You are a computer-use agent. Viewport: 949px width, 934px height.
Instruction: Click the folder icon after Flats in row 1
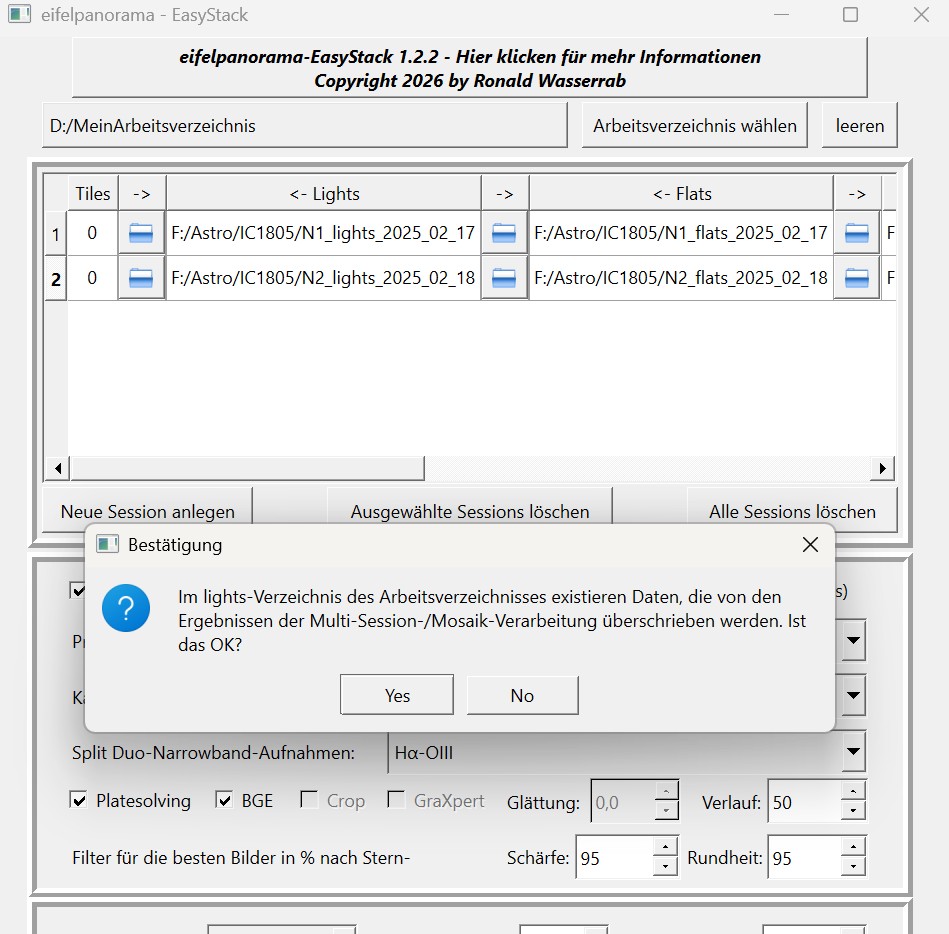[856, 233]
